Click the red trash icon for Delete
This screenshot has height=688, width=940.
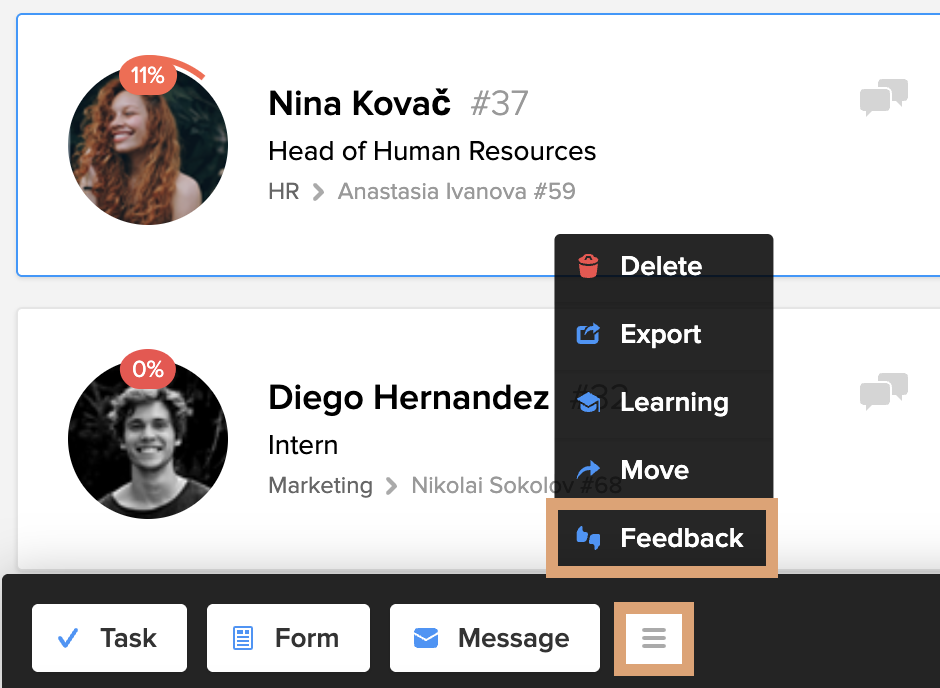point(589,266)
